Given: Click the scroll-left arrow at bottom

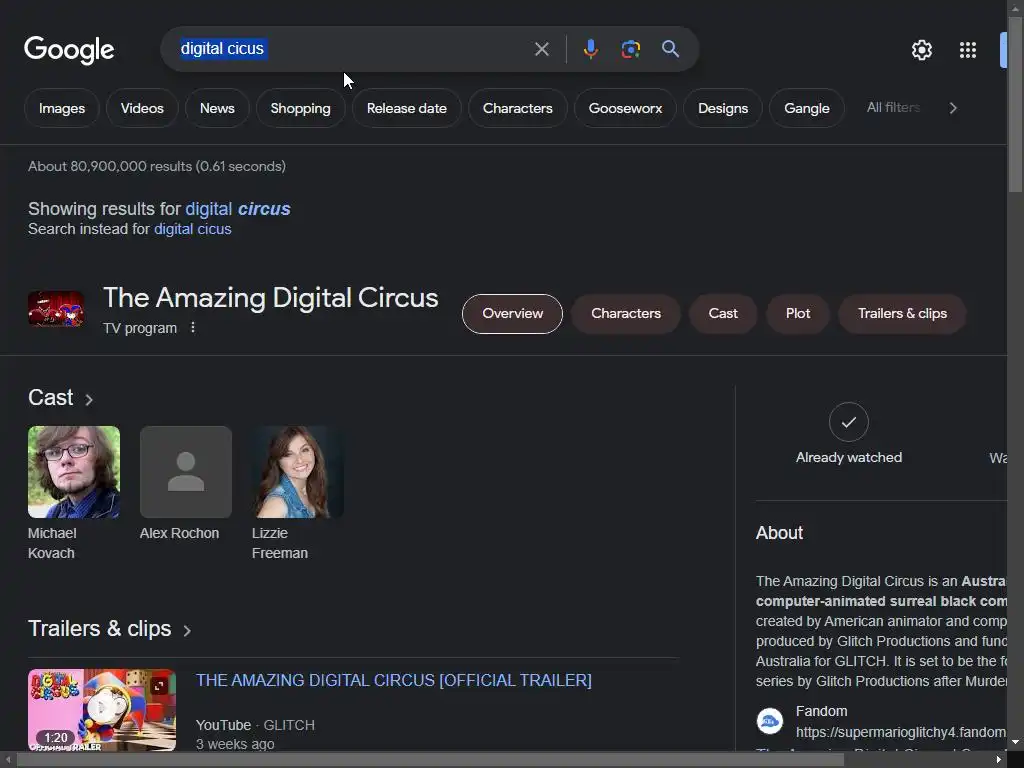Looking at the screenshot, I should tap(7, 760).
